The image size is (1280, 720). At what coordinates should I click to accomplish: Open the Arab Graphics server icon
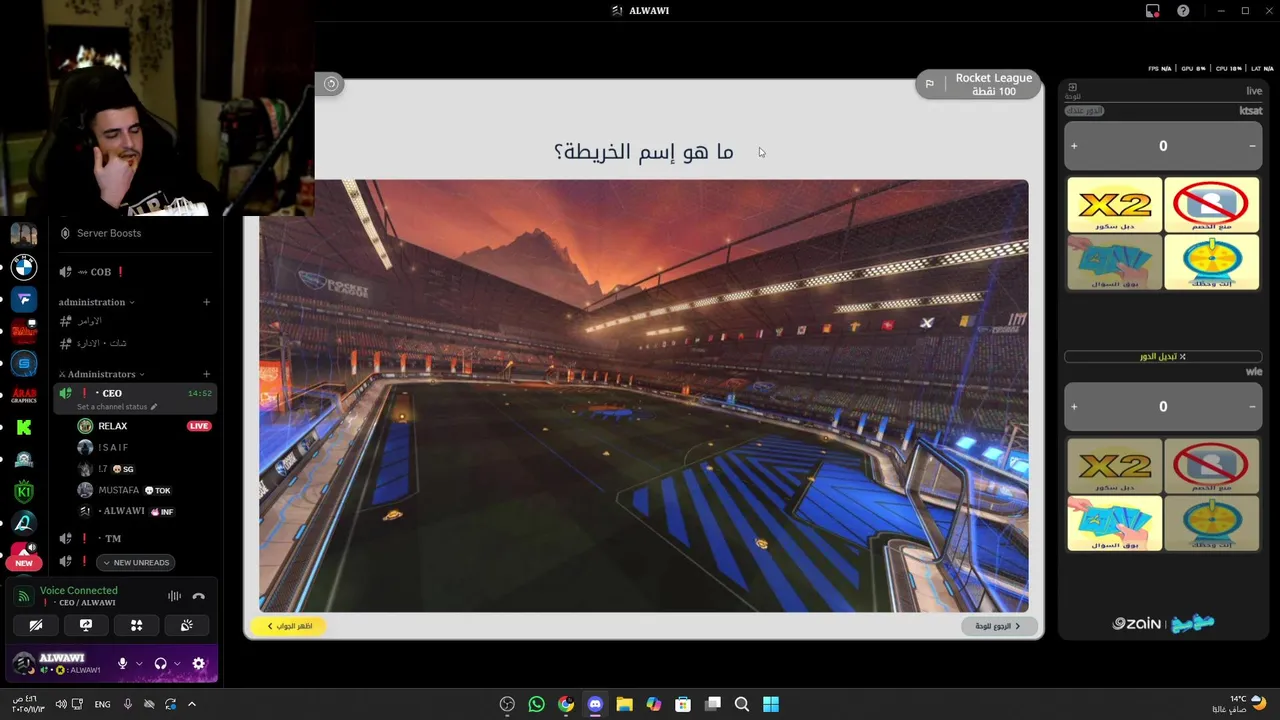24,395
